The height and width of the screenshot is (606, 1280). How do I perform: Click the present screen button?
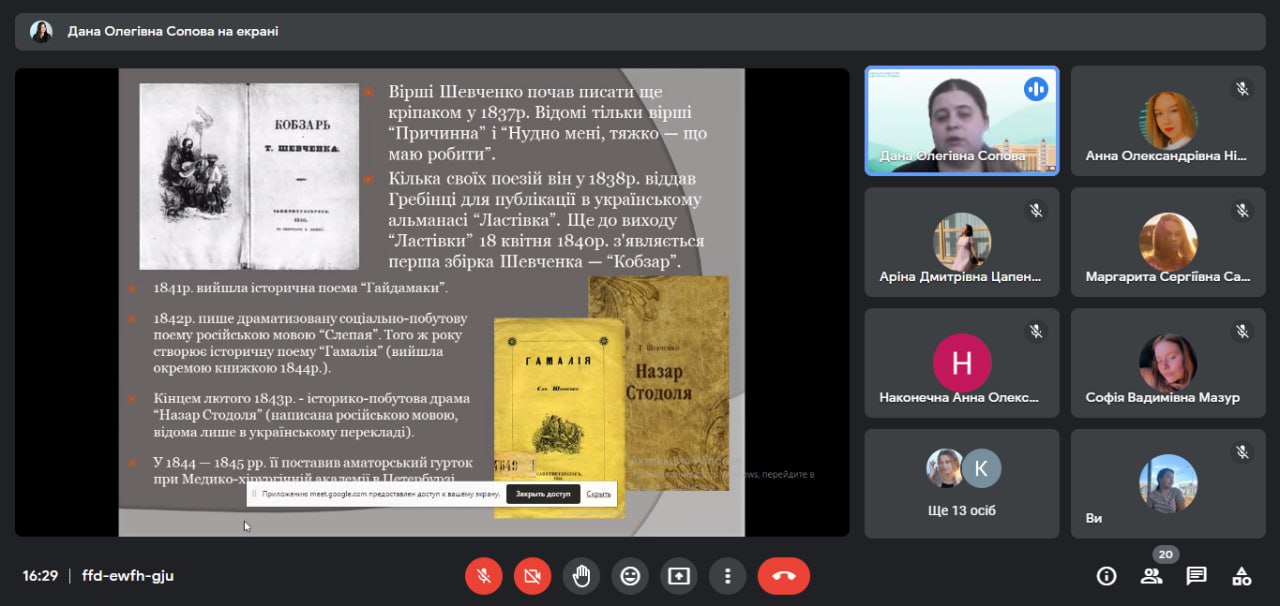pos(679,576)
